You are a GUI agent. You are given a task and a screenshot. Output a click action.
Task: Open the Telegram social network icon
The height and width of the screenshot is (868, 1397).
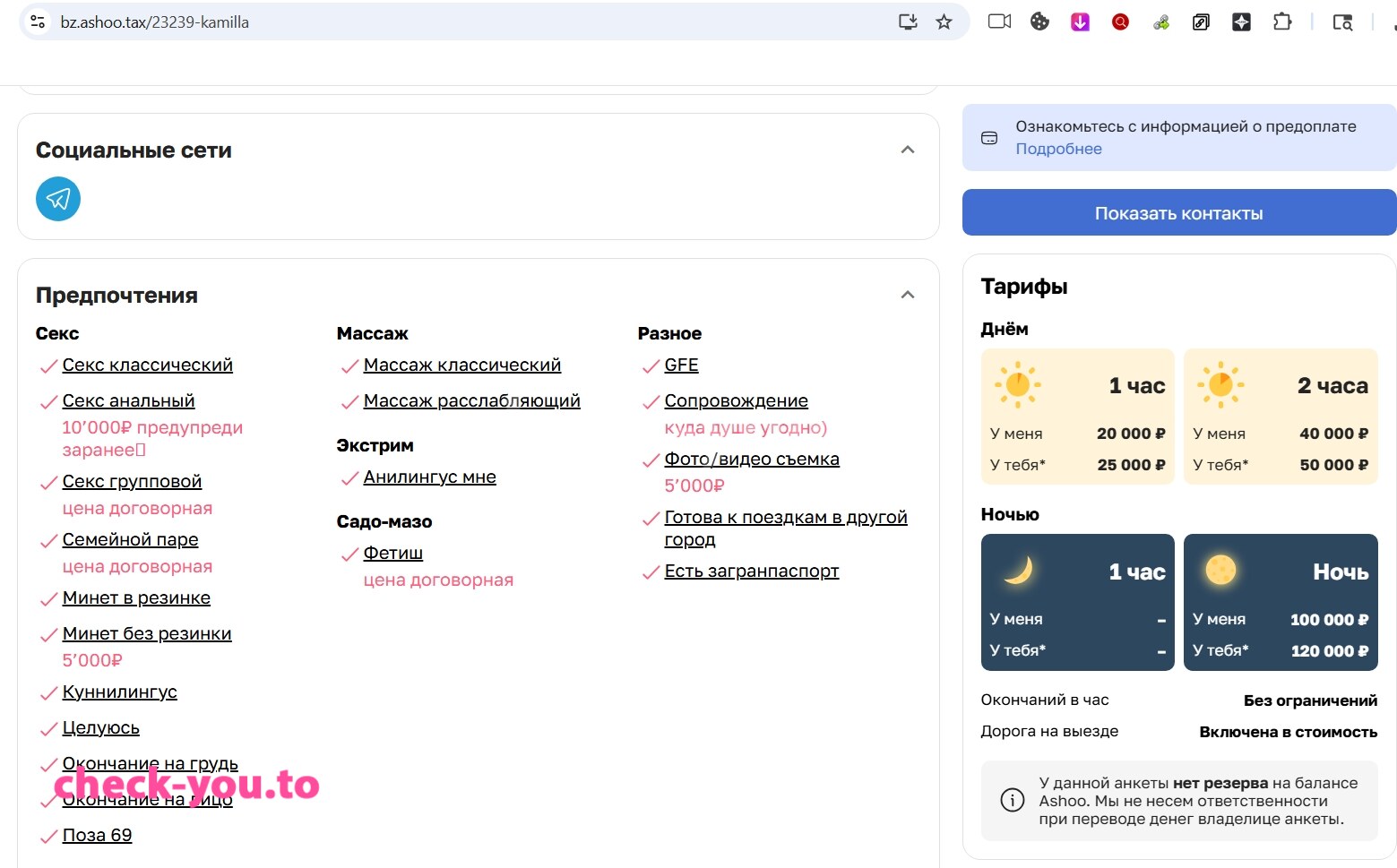click(58, 199)
